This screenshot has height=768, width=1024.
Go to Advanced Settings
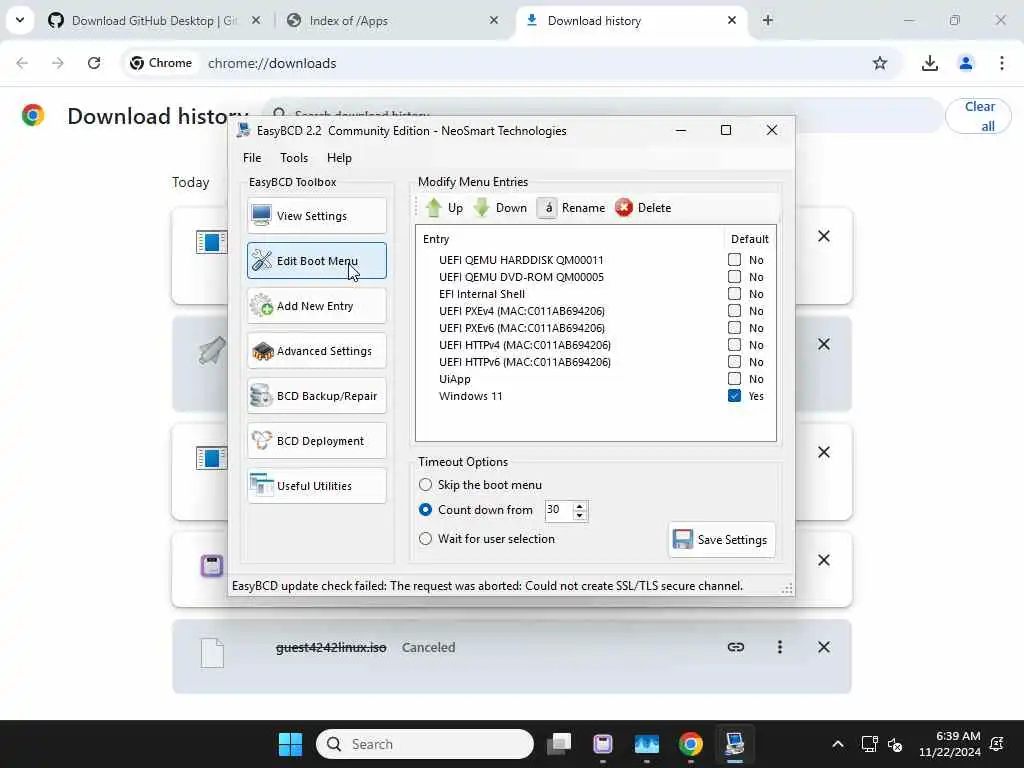tap(317, 351)
